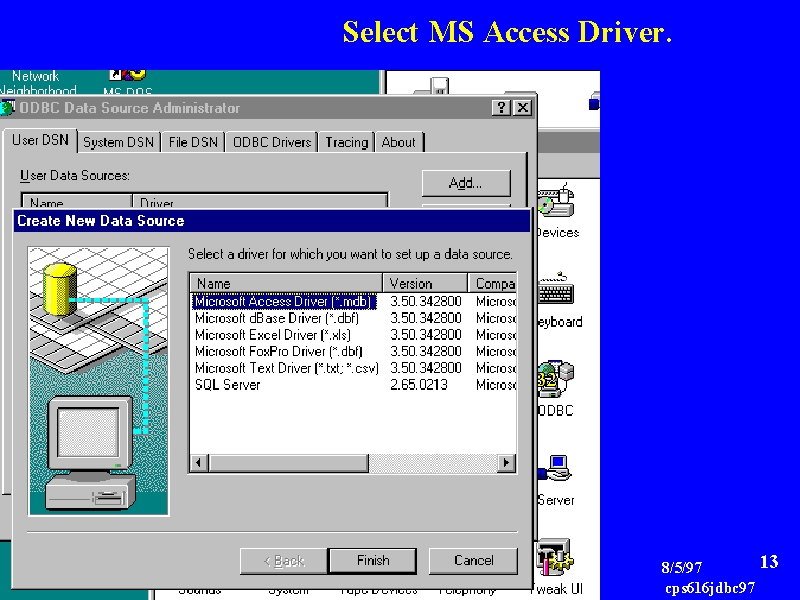Open the File DSN tab

(193, 142)
